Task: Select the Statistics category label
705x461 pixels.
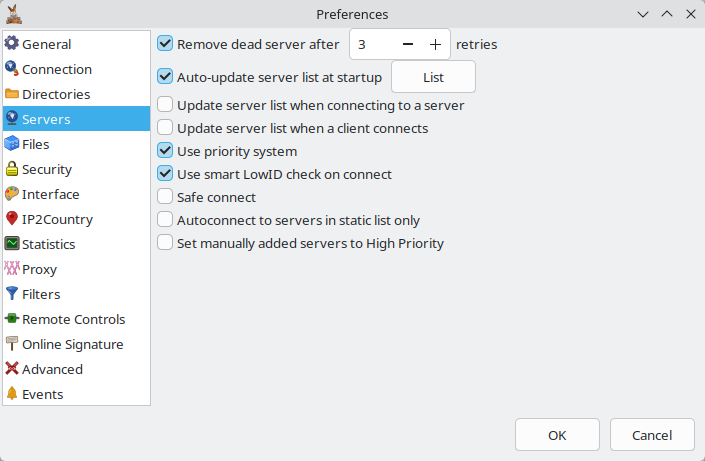Action: pyautogui.click(x=49, y=244)
